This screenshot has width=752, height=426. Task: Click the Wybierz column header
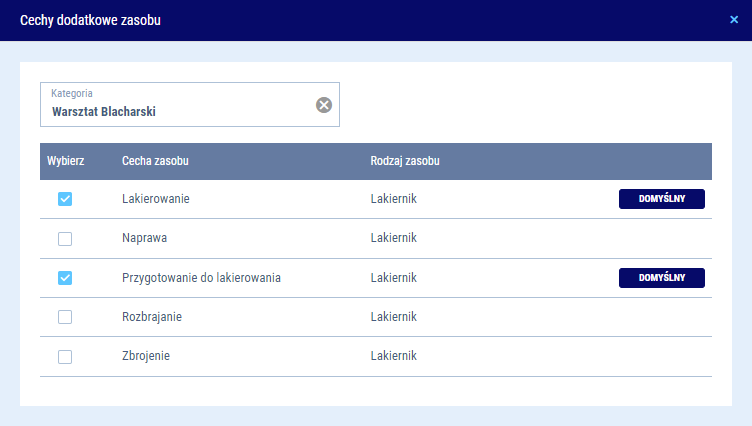pyautogui.click(x=65, y=161)
